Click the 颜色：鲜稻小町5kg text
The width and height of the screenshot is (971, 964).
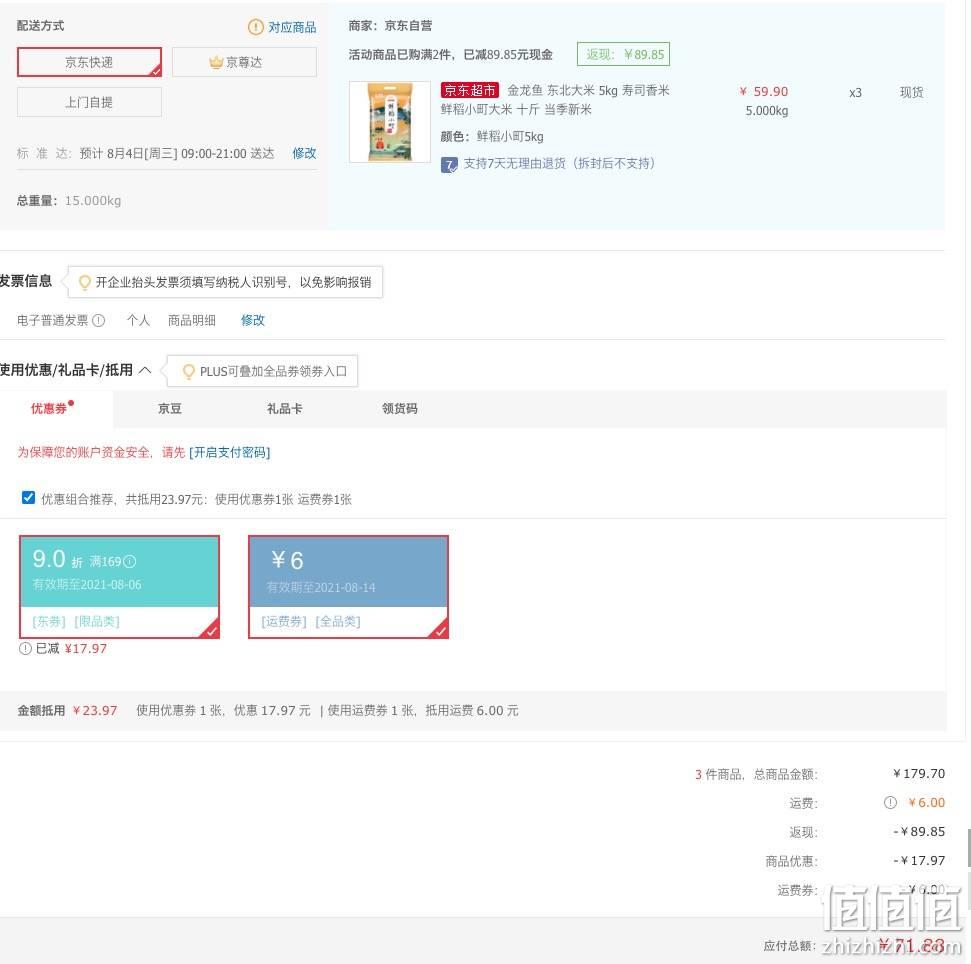coord(492,137)
